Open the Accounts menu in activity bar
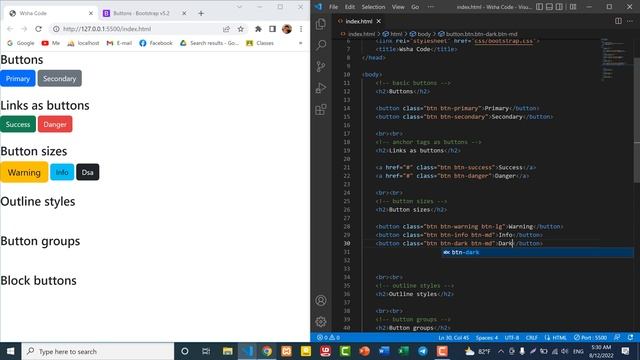640x360 pixels. pyautogui.click(x=321, y=300)
